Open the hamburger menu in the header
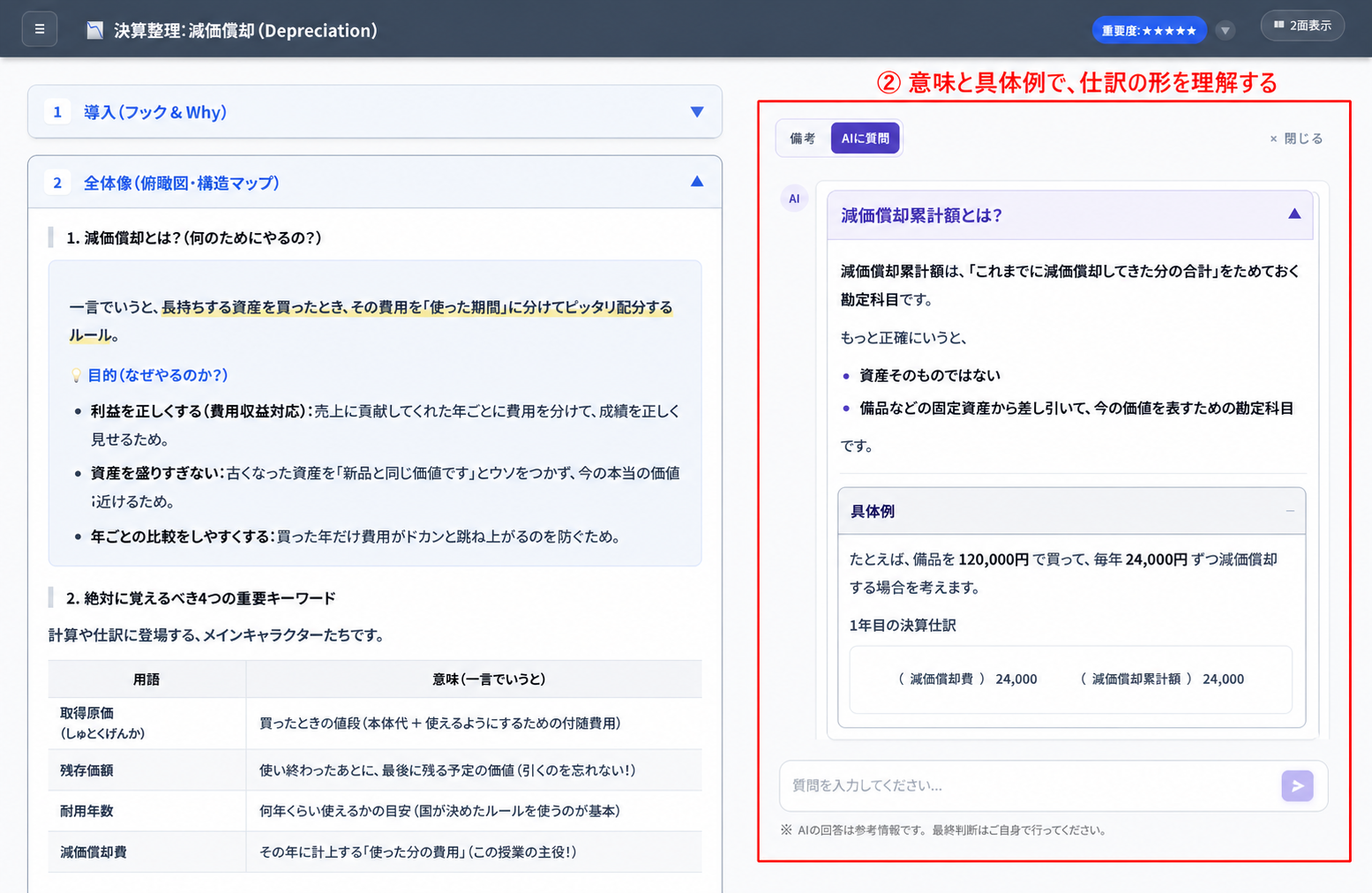This screenshot has height=893, width=1372. (40, 29)
